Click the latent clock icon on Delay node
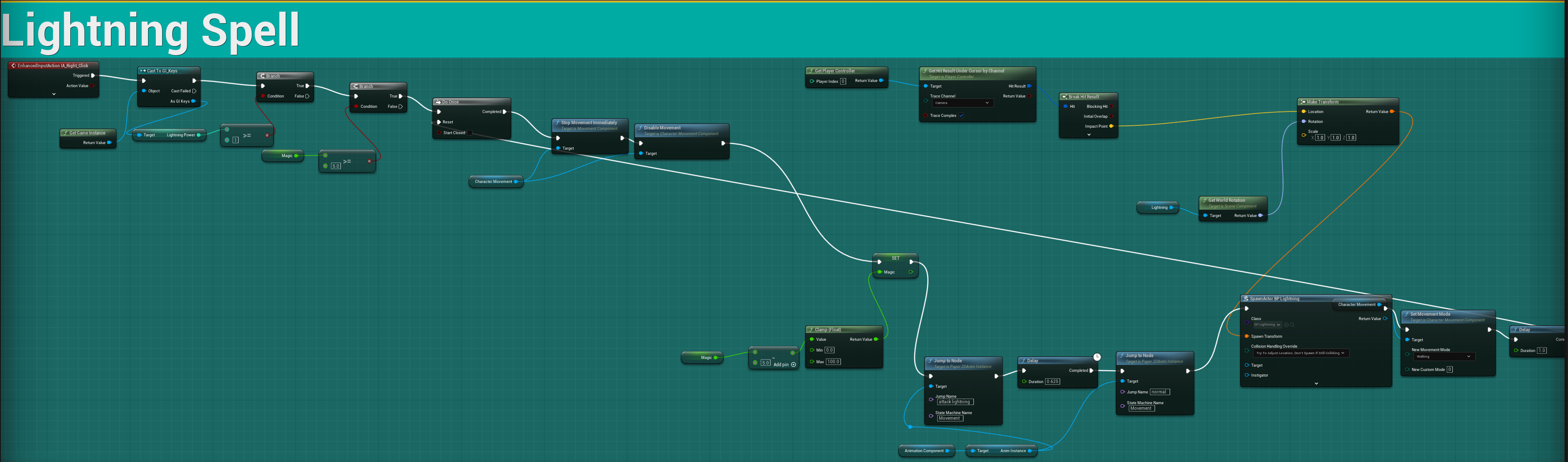1568x462 pixels. click(1096, 357)
